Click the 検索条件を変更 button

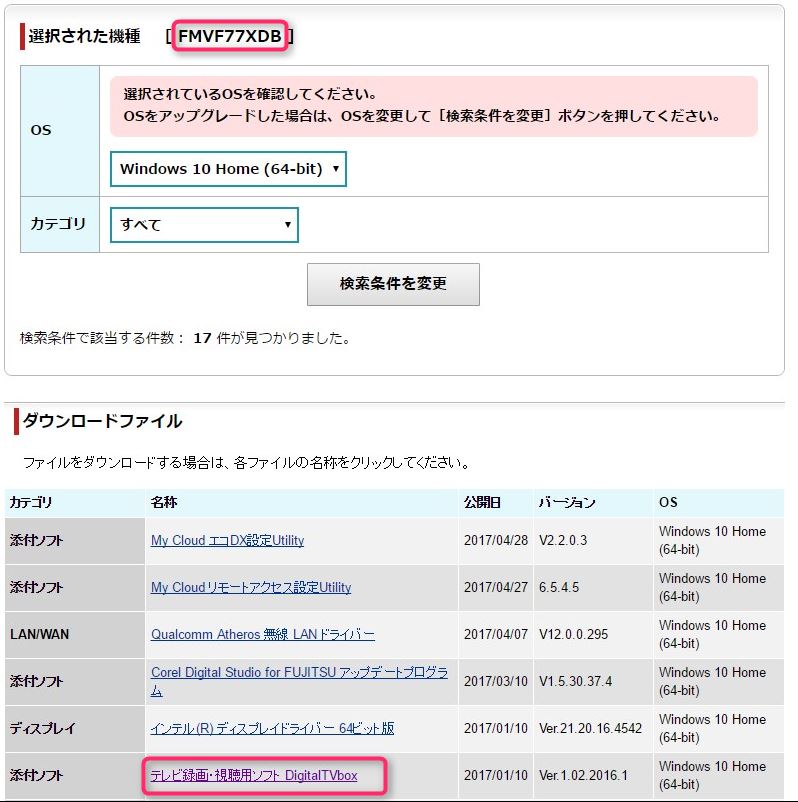point(393,284)
